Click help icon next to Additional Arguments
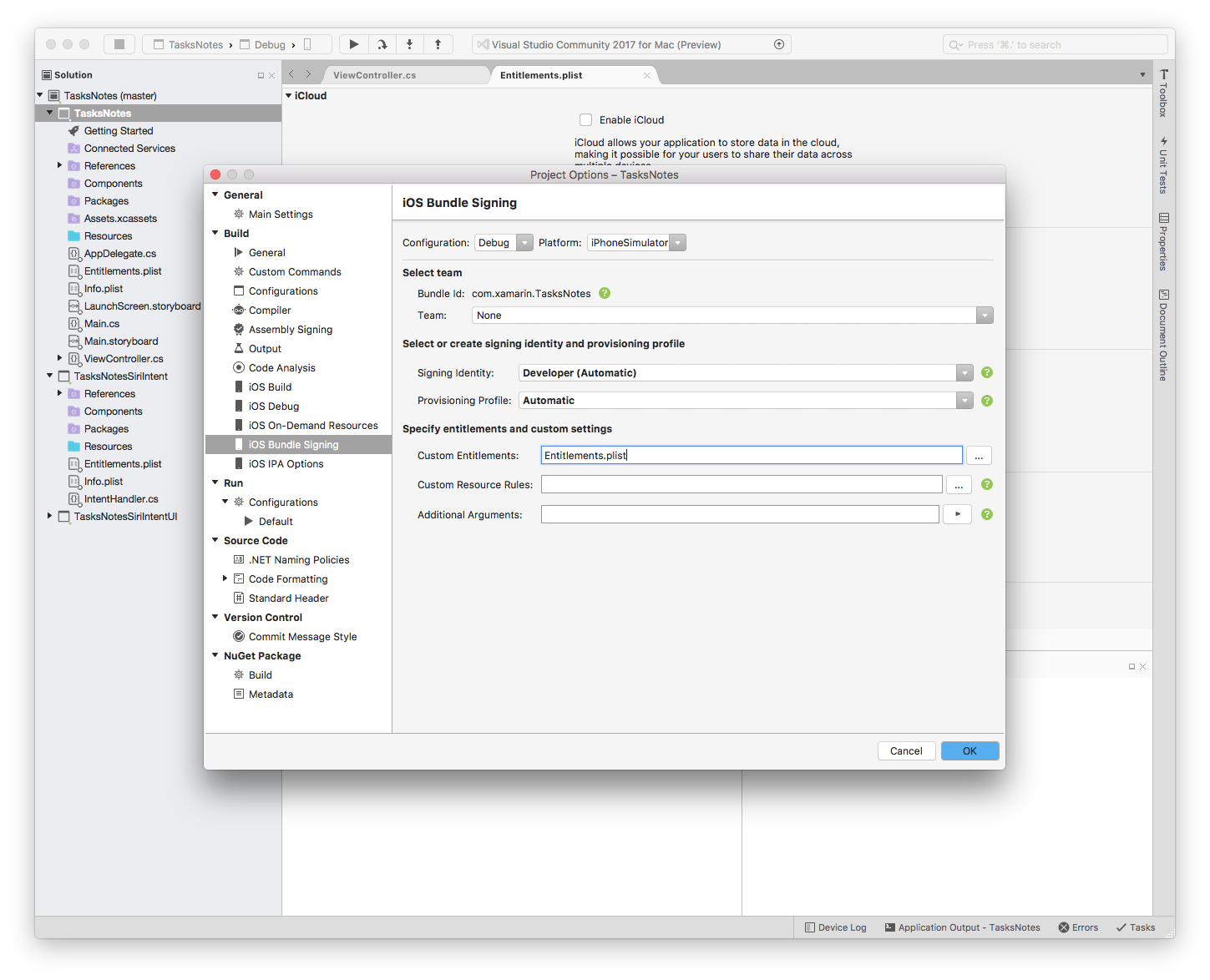1210x980 pixels. click(987, 514)
